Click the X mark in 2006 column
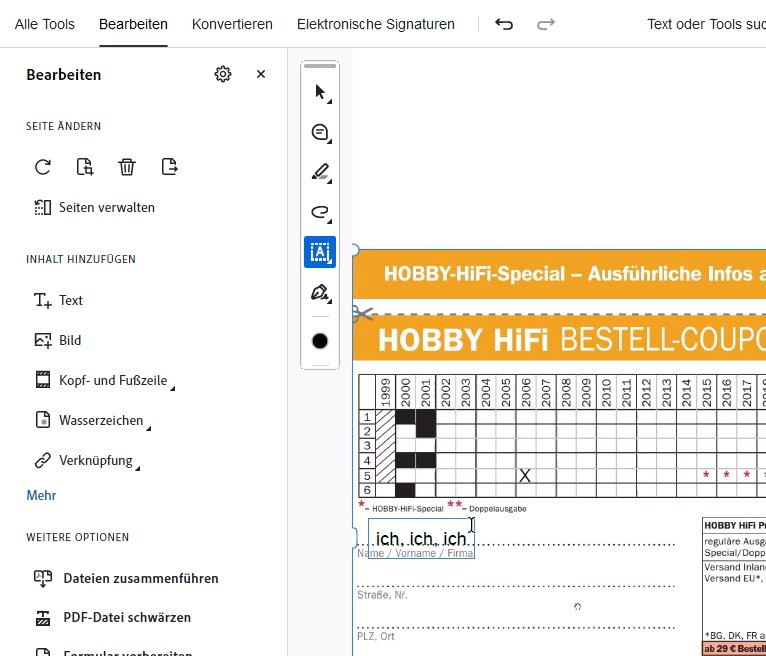Viewport: 766px width, 656px height. point(525,475)
